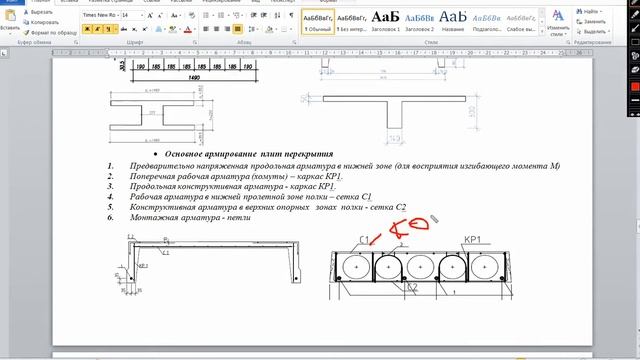Viewport: 640px width, 360px height.
Task: Open the text effects icon
Action: [x=159, y=29]
